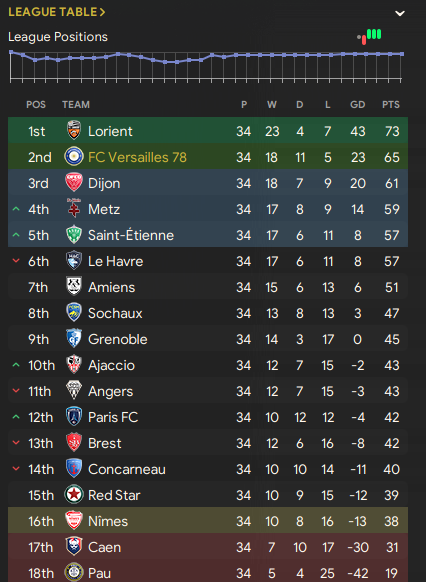The image size is (426, 582).
Task: Sort table by PTS column header
Action: (x=391, y=105)
